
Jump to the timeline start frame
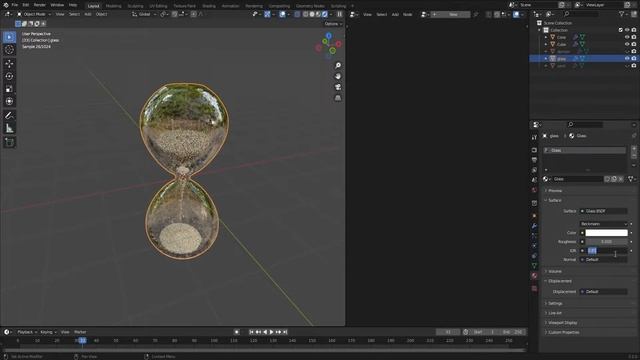(251, 332)
